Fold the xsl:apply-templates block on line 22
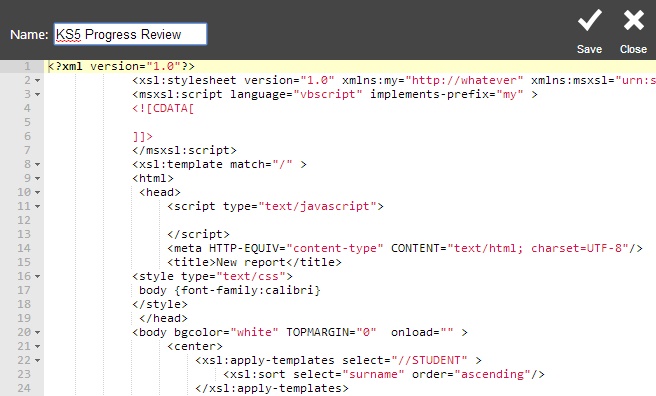 [x=37, y=360]
